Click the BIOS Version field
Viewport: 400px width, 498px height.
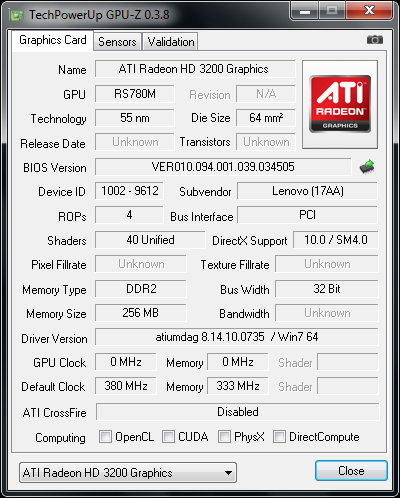click(x=223, y=167)
